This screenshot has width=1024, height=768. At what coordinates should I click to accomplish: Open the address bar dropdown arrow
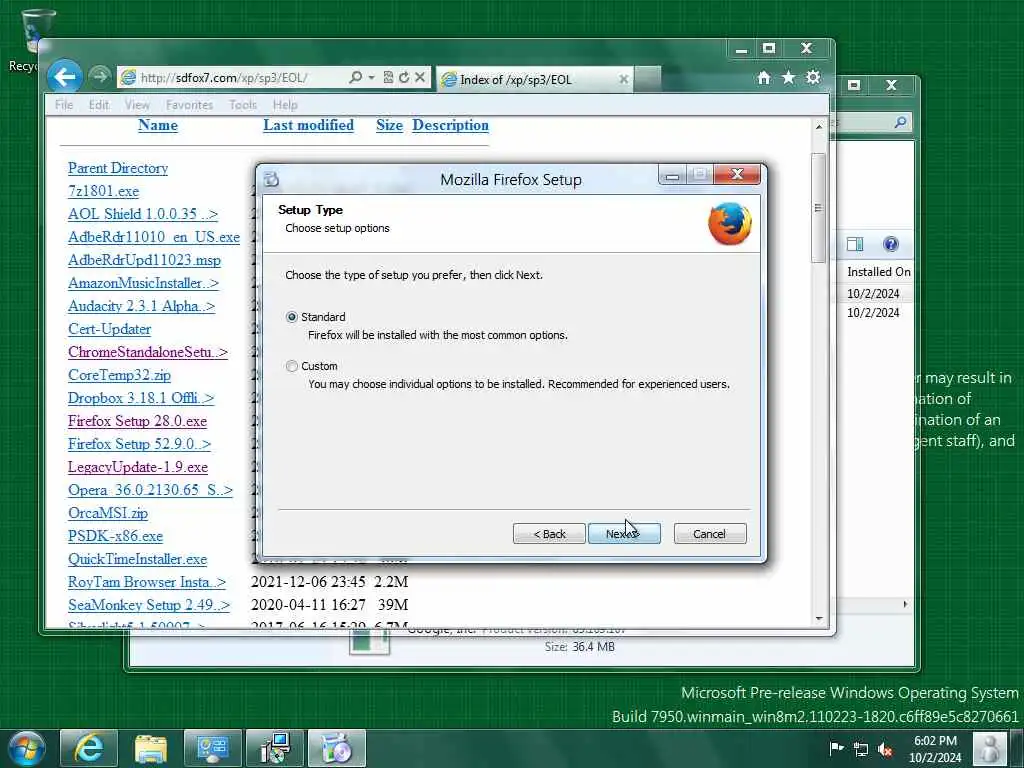pyautogui.click(x=372, y=78)
